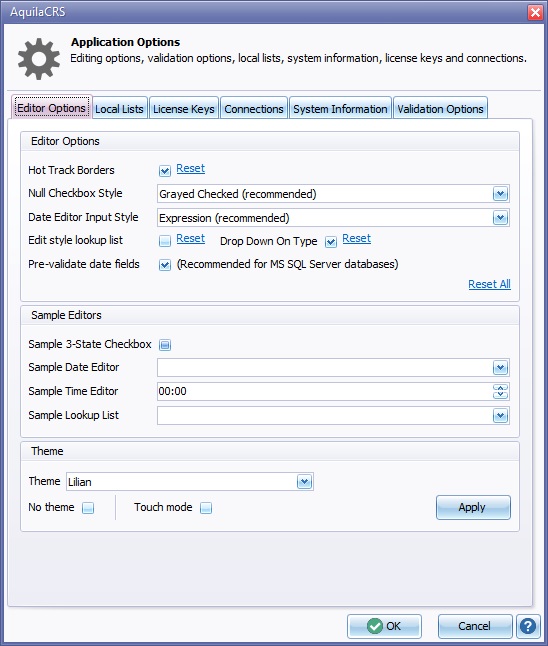This screenshot has width=548, height=646.
Task: Click the Cancel button
Action: click(x=475, y=626)
